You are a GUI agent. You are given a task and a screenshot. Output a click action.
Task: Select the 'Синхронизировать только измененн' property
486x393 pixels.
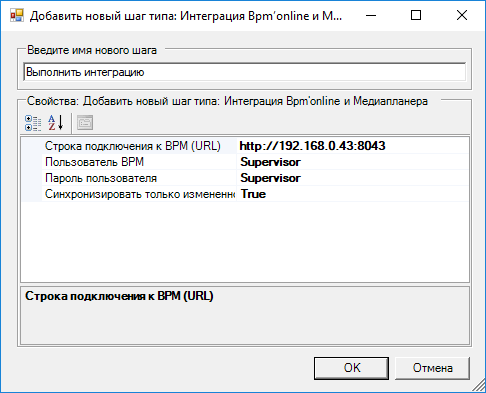pos(140,194)
